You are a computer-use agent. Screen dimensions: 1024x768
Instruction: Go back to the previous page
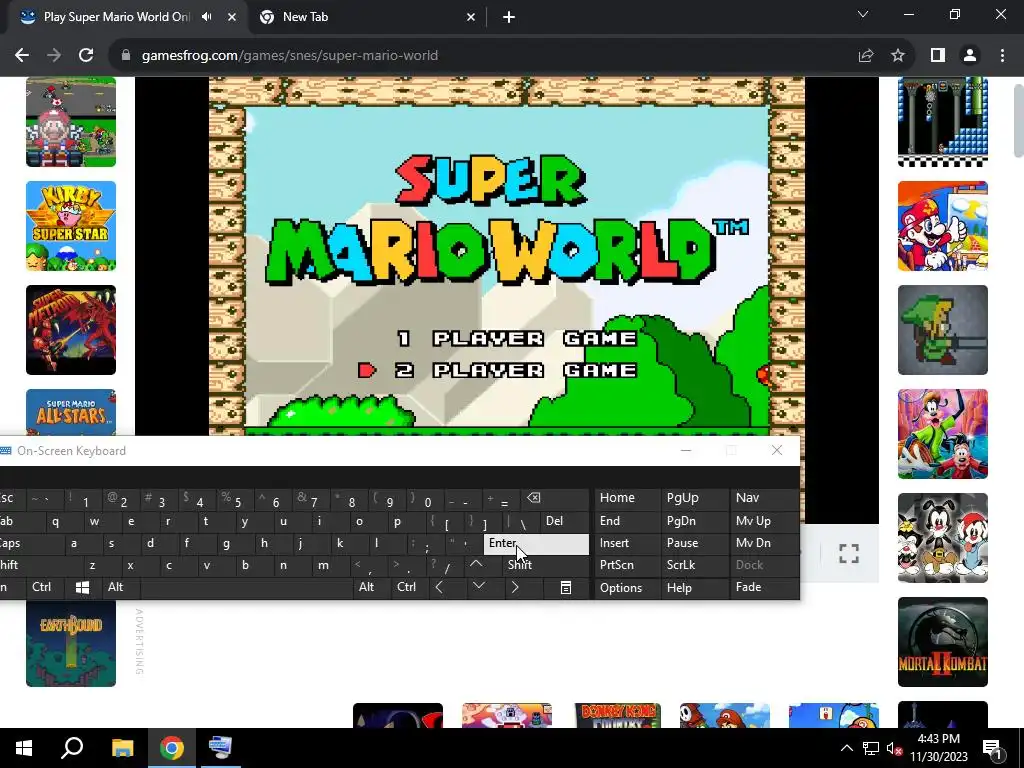pos(22,56)
